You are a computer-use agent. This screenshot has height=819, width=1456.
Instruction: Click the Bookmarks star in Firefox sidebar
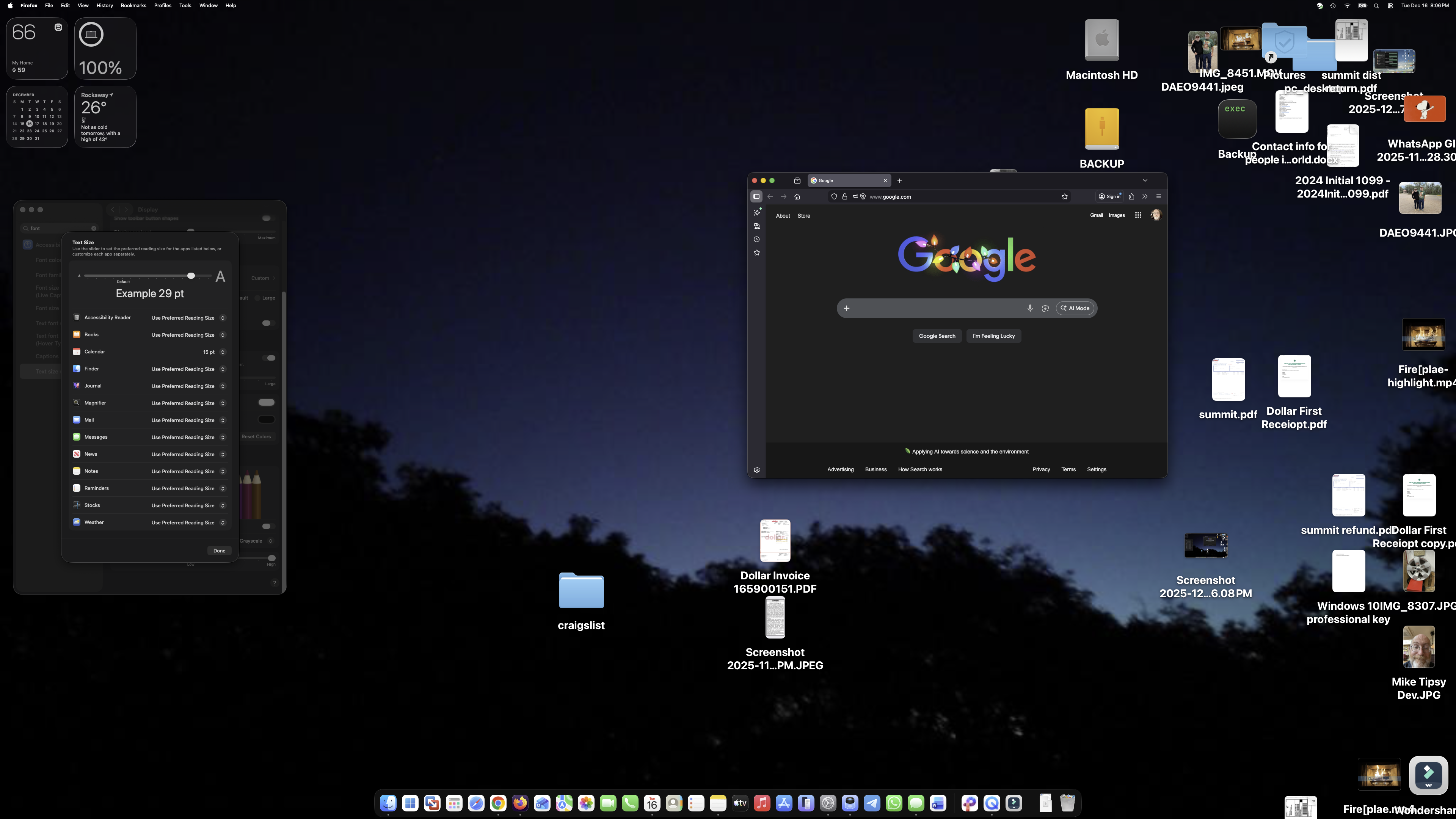tap(757, 253)
